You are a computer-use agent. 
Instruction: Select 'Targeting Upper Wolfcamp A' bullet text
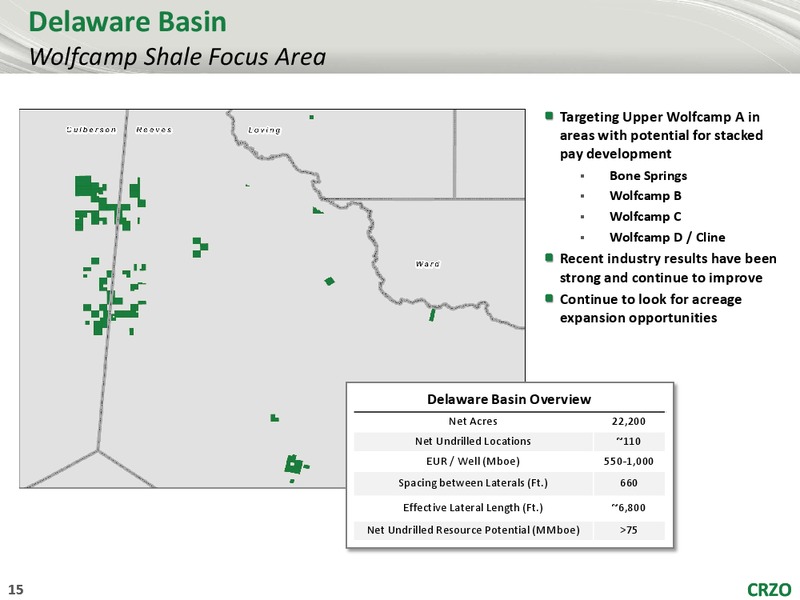click(661, 135)
